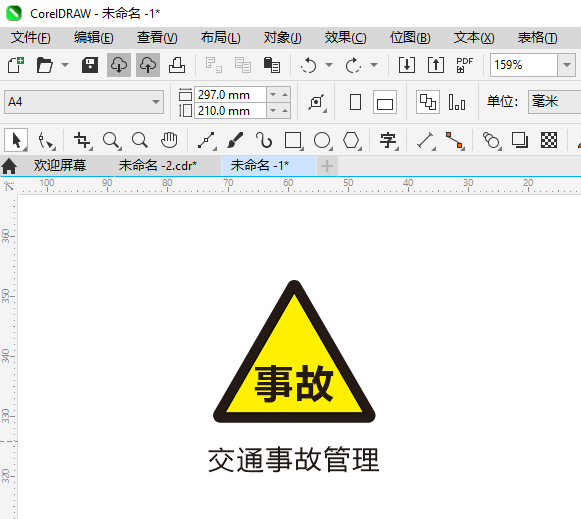Click the cloud upload icon
The height and width of the screenshot is (519, 581).
[148, 65]
